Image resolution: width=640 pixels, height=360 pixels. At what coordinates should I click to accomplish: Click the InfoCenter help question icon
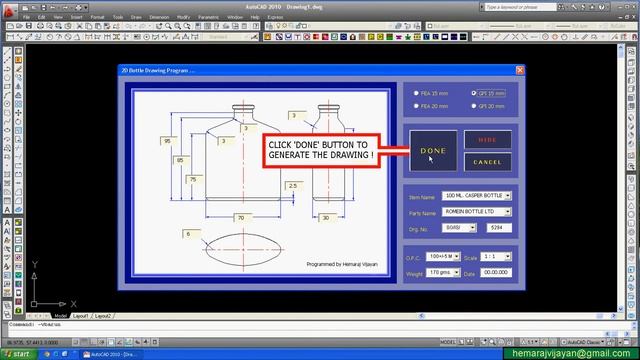pyautogui.click(x=603, y=7)
